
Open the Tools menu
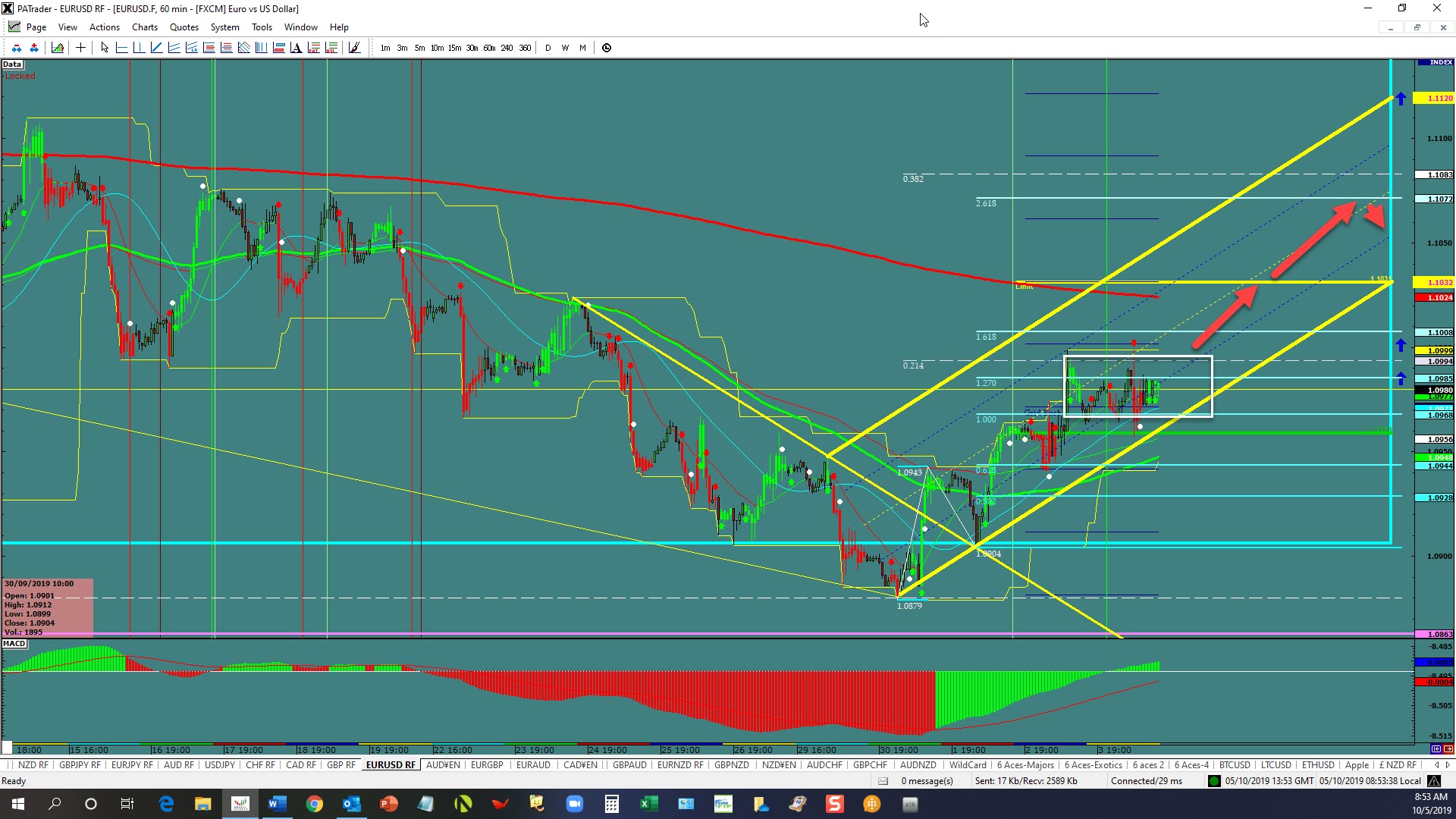pos(262,27)
